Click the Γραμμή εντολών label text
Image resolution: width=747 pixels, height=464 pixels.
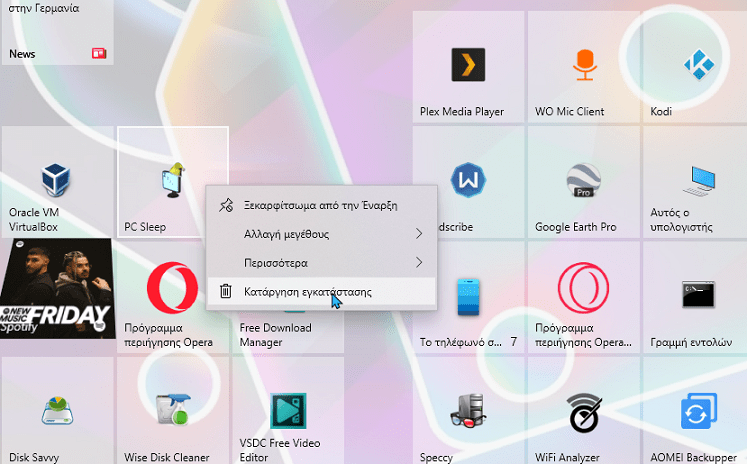tap(691, 342)
